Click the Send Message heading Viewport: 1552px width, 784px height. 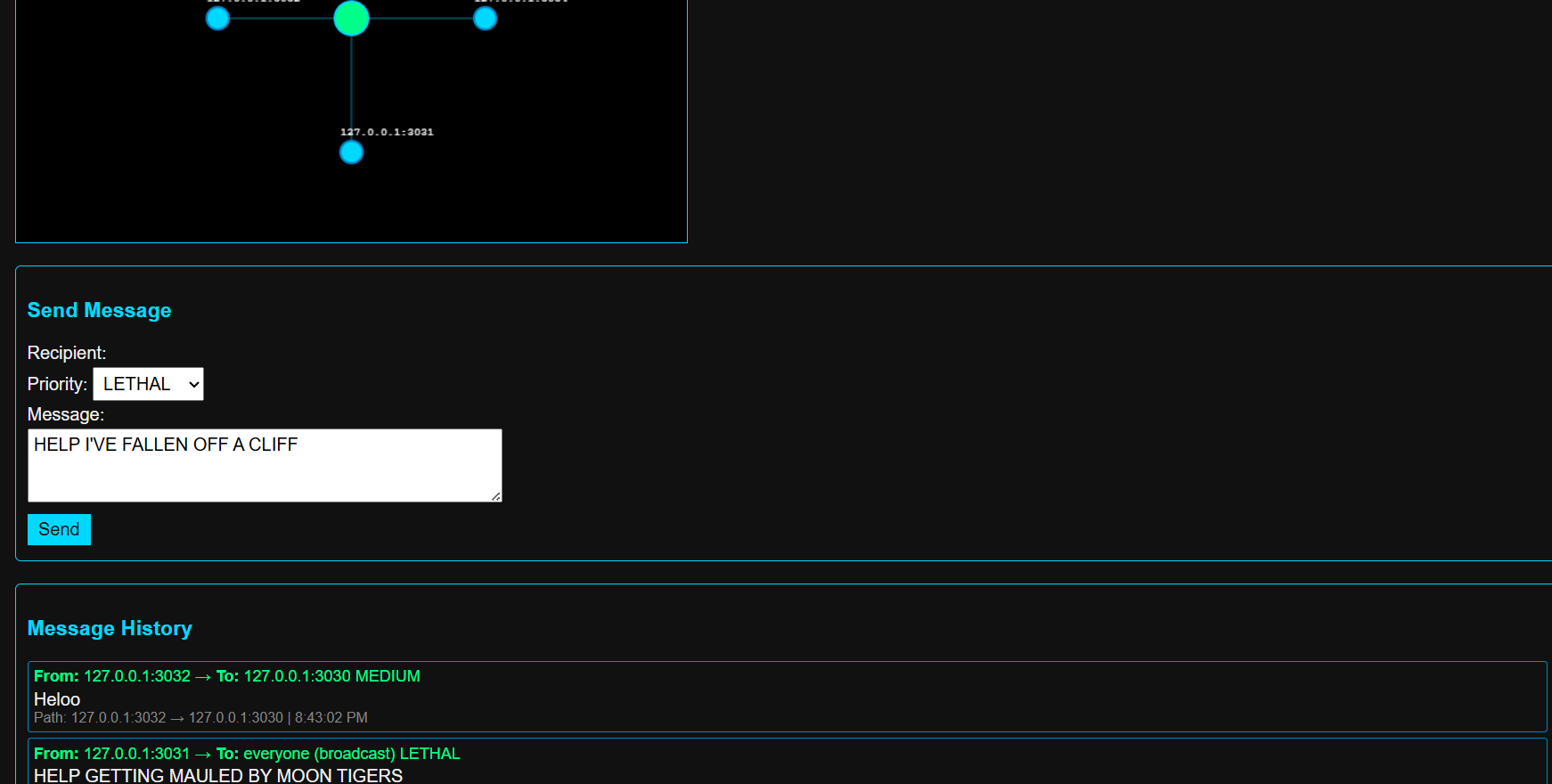click(x=99, y=310)
